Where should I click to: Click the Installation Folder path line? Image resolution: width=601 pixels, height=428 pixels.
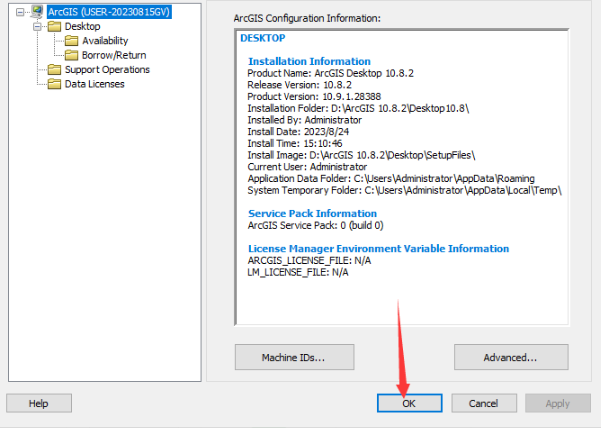coord(358,108)
